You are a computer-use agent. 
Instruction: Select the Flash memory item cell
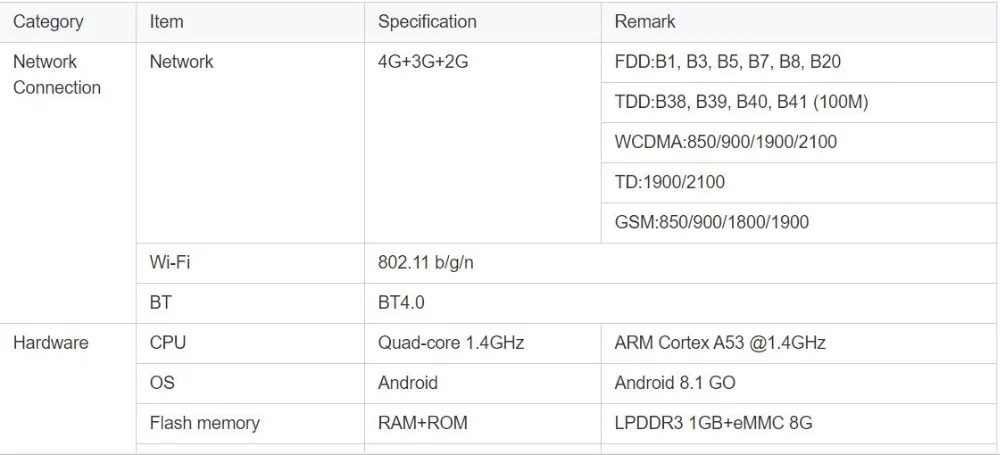tap(250, 424)
